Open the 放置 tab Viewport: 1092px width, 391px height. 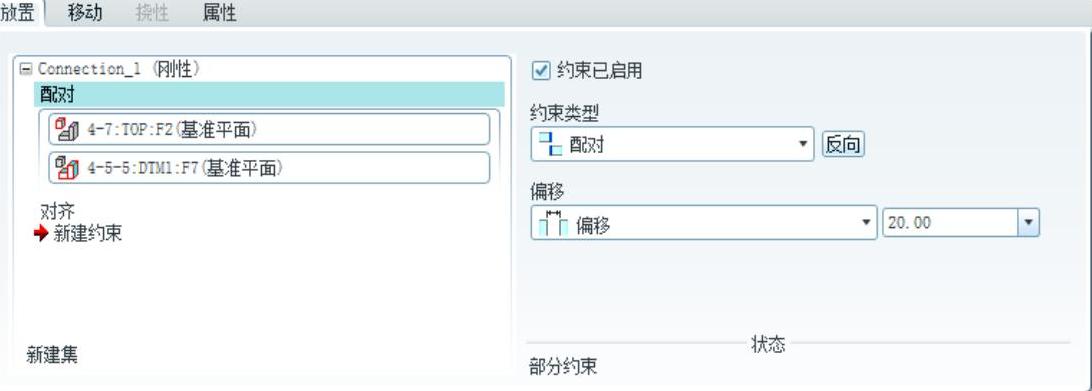[19, 13]
